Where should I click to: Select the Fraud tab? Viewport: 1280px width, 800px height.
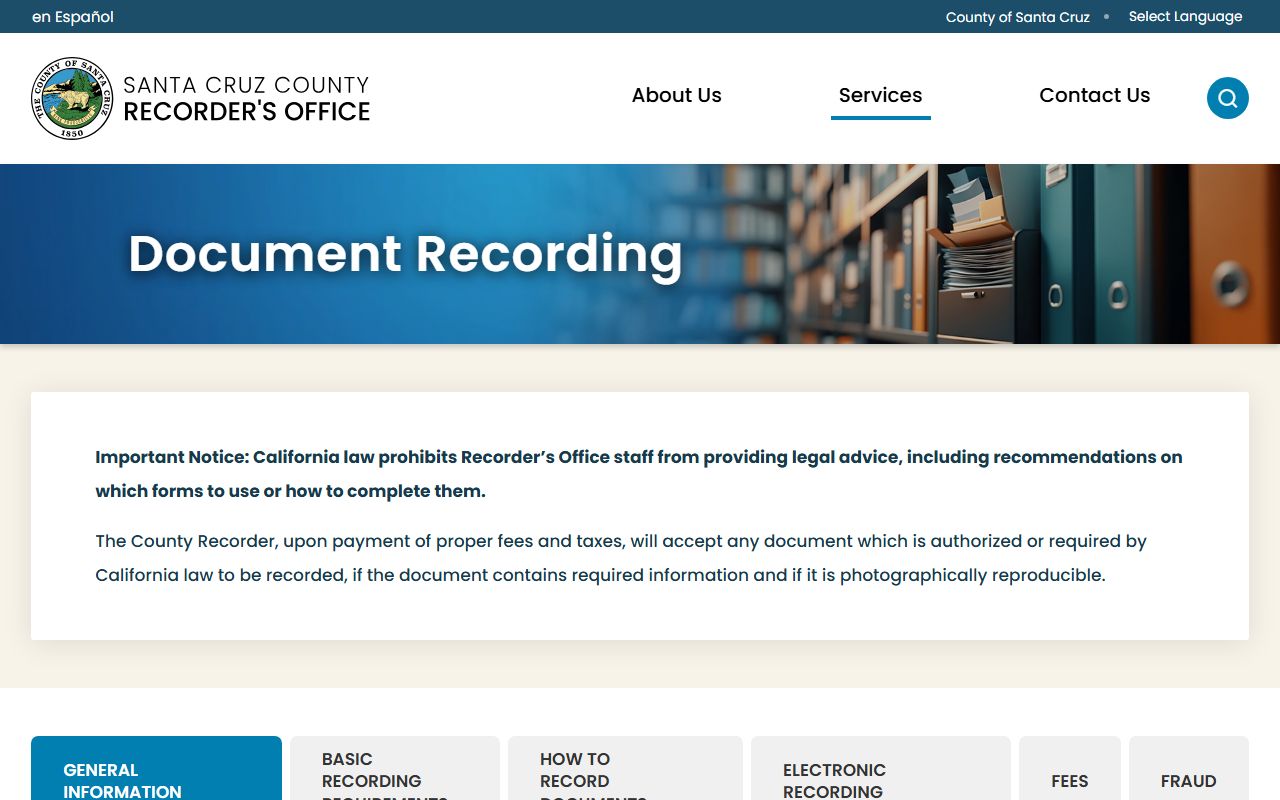tap(1189, 769)
